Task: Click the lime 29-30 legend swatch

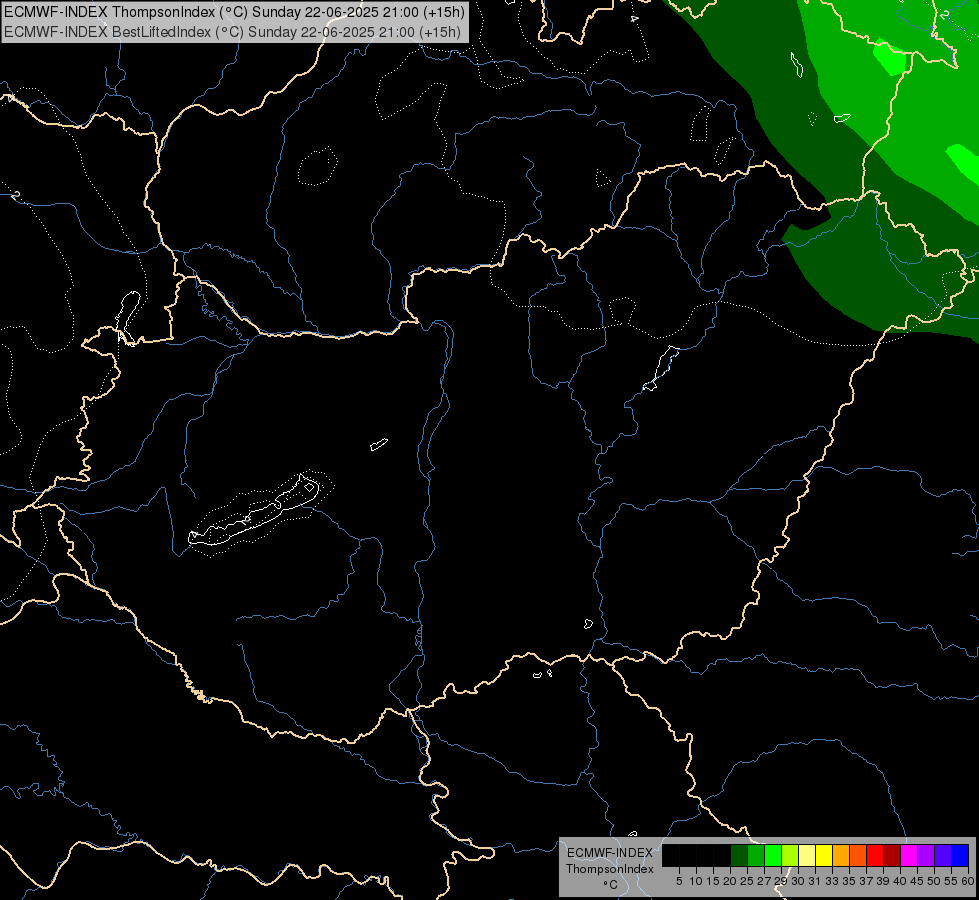Action: pos(790,856)
